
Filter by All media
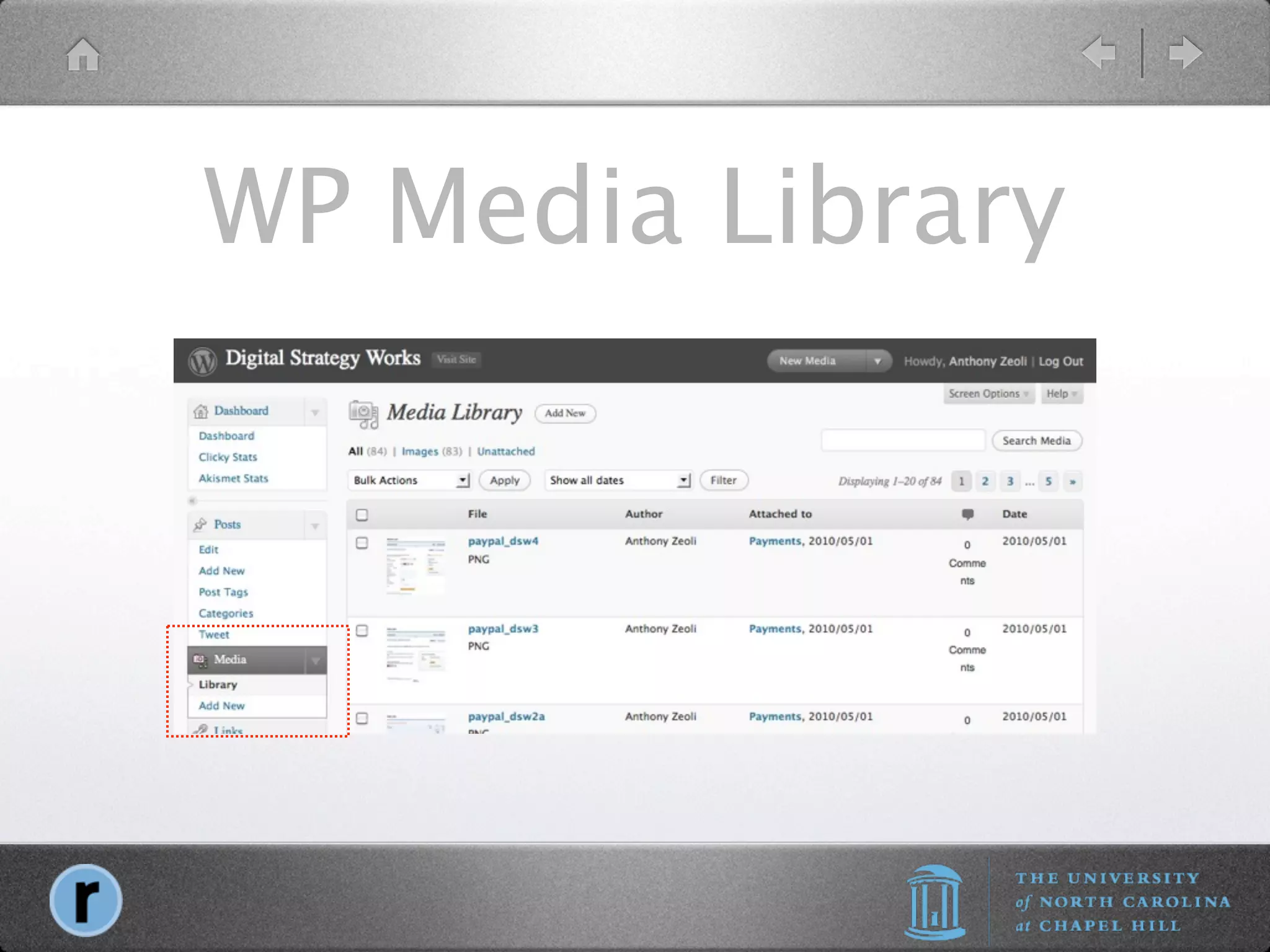coord(355,451)
